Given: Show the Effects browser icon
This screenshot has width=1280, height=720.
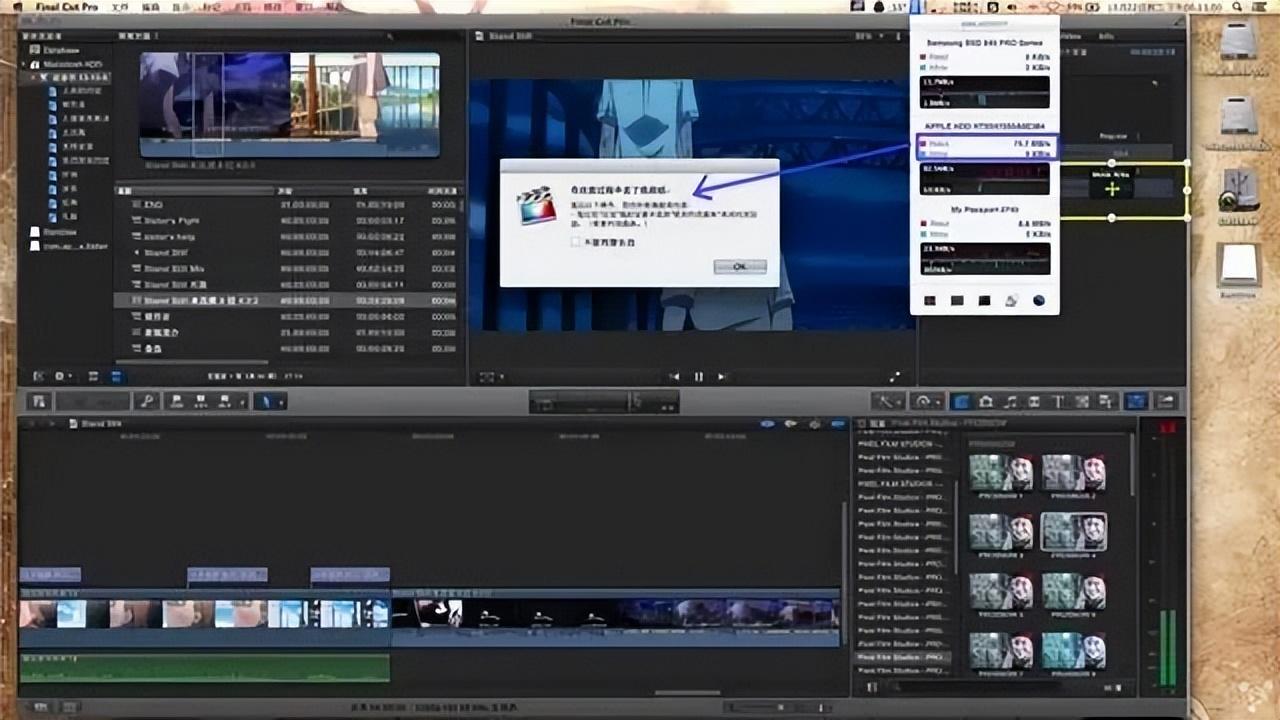Looking at the screenshot, I should click(x=960, y=402).
